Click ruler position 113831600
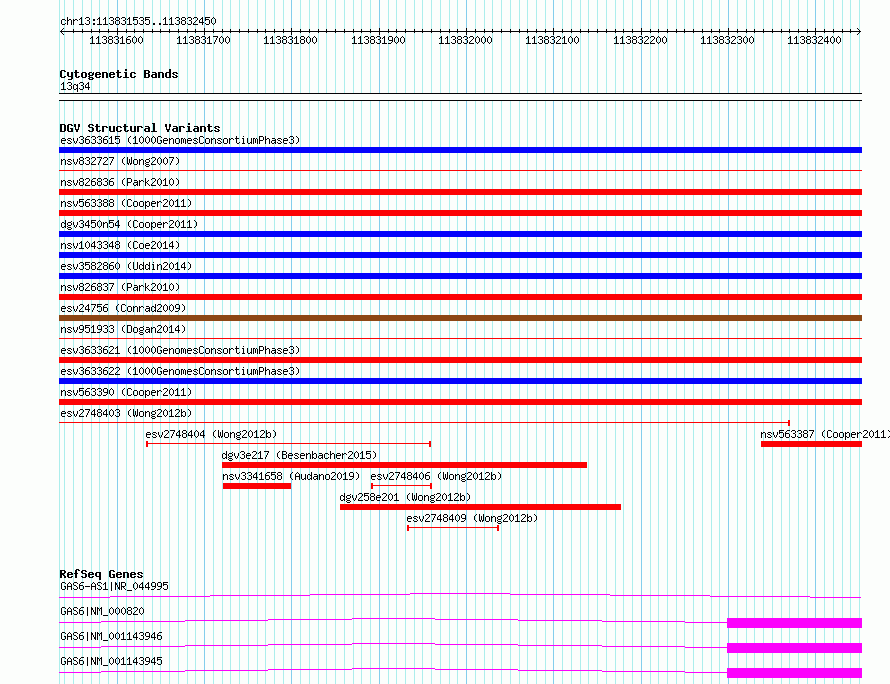Image resolution: width=890 pixels, height=684 pixels. click(116, 40)
